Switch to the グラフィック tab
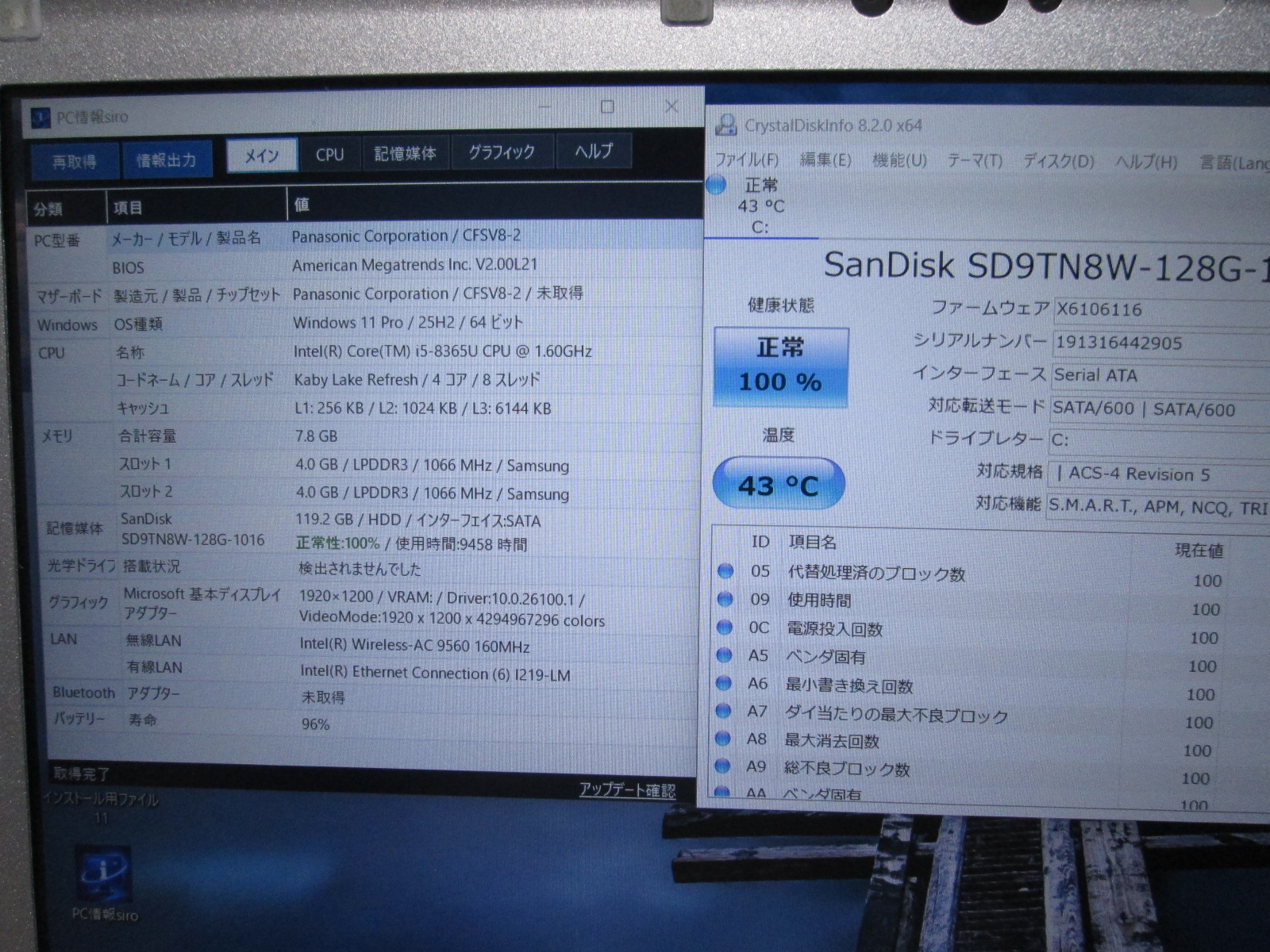1270x952 pixels. click(501, 152)
